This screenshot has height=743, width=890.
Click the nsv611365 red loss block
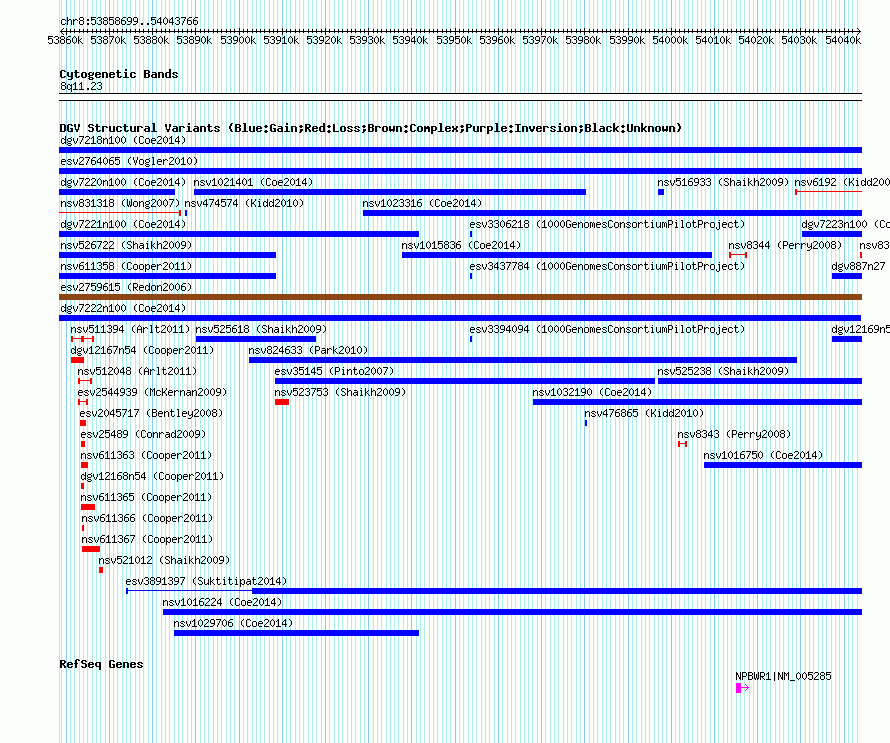tap(88, 507)
